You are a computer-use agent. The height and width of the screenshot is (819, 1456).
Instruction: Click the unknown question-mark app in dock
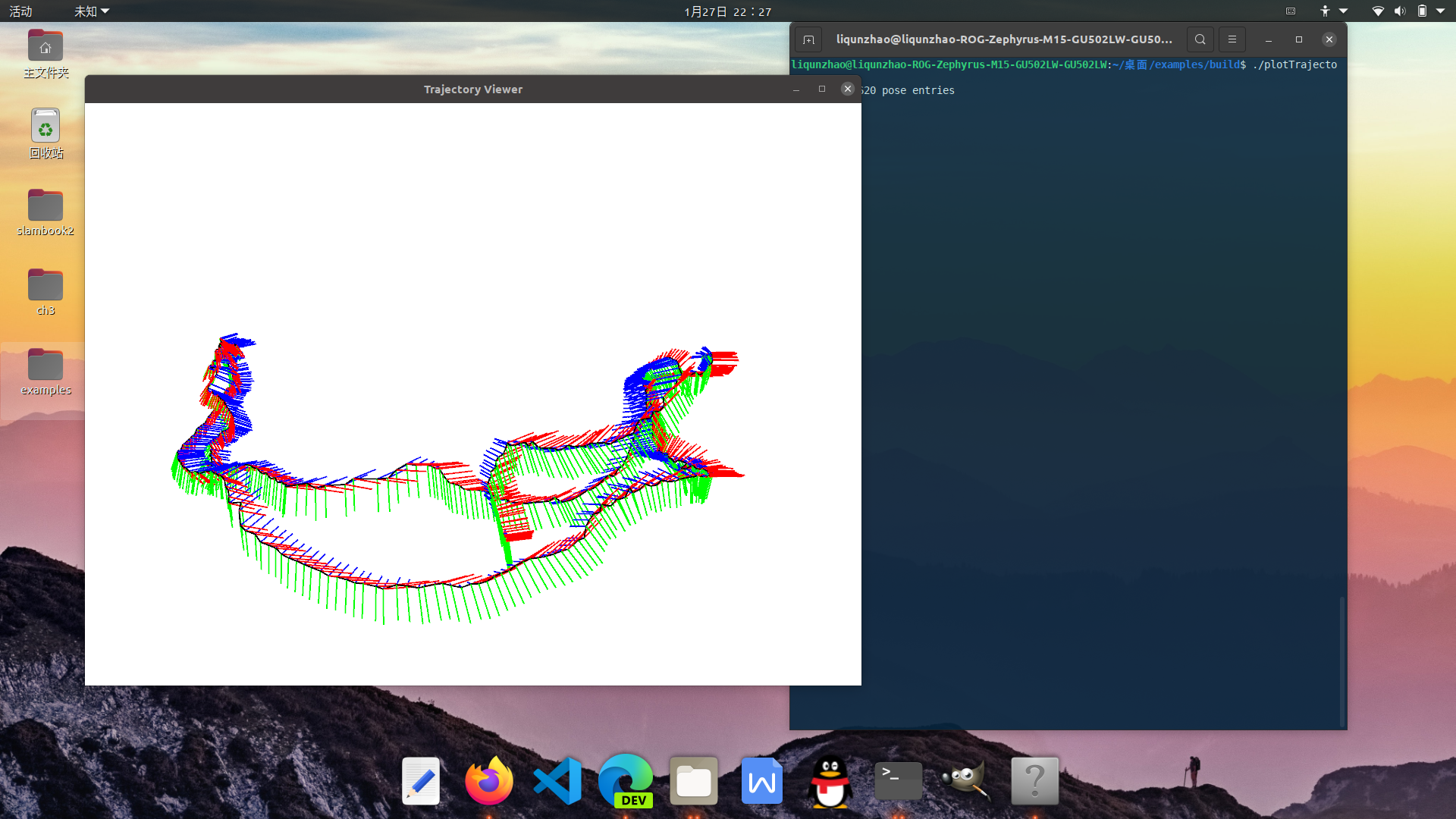coord(1035,781)
